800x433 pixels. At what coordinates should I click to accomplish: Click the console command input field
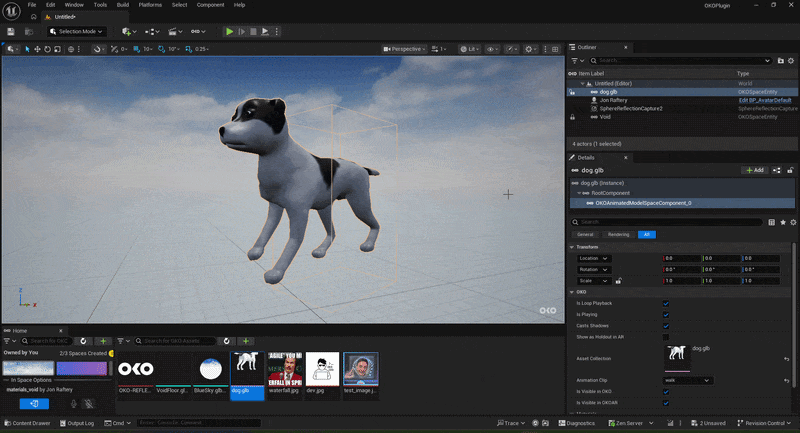coord(199,423)
